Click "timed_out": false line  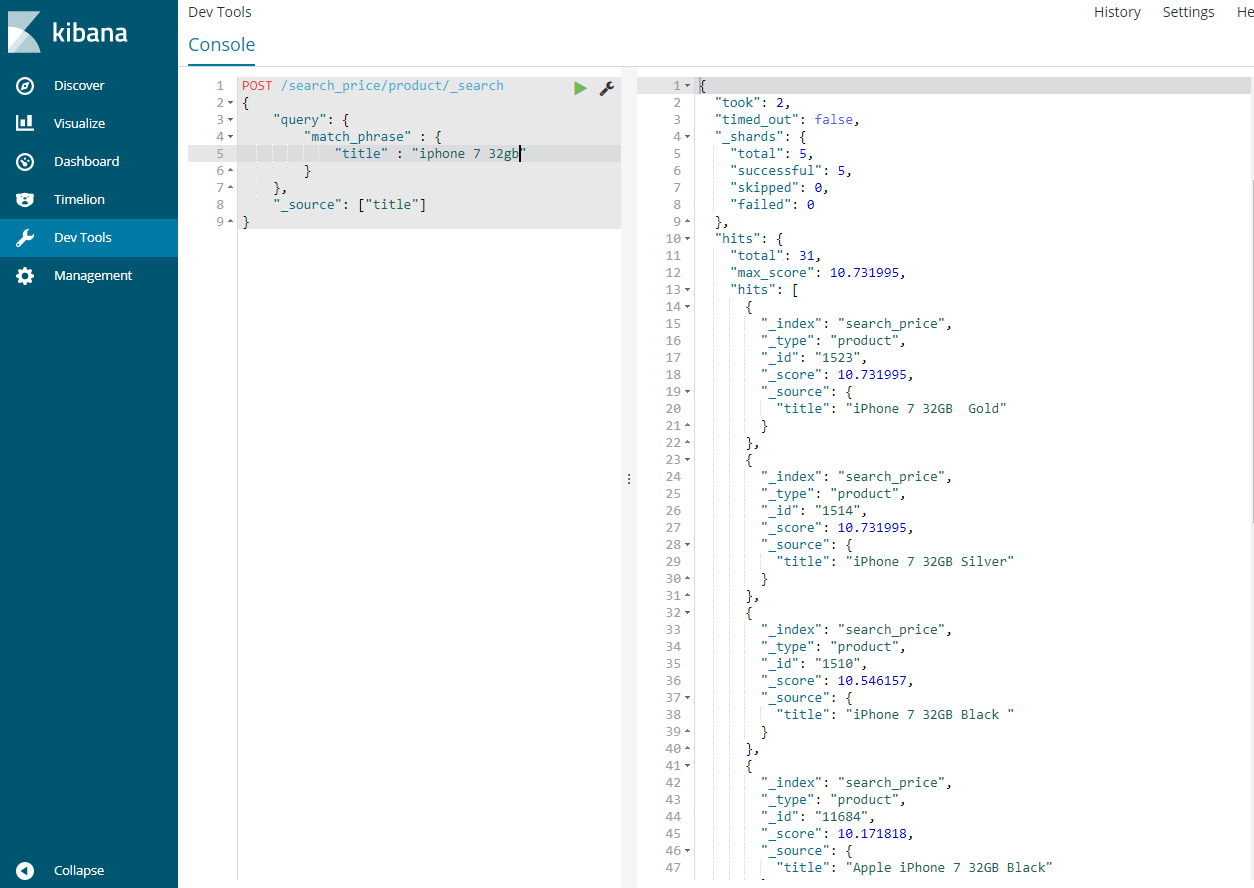(788, 120)
